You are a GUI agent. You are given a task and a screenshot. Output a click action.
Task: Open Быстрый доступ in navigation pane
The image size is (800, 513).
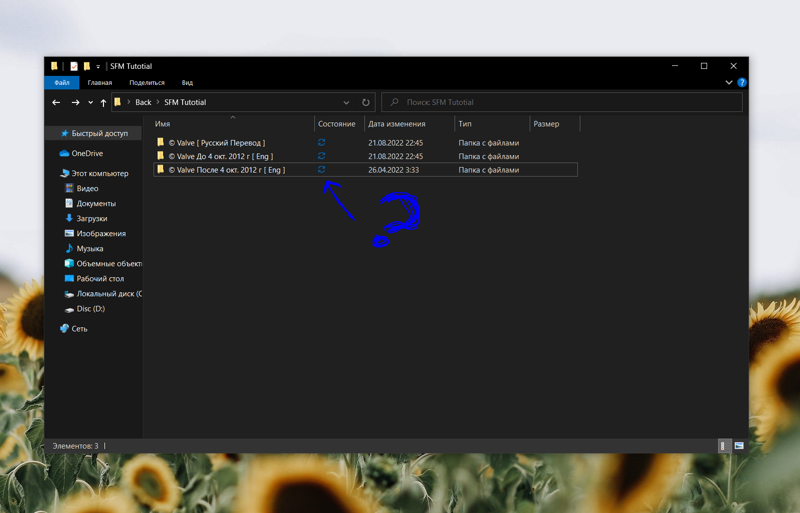[94, 133]
